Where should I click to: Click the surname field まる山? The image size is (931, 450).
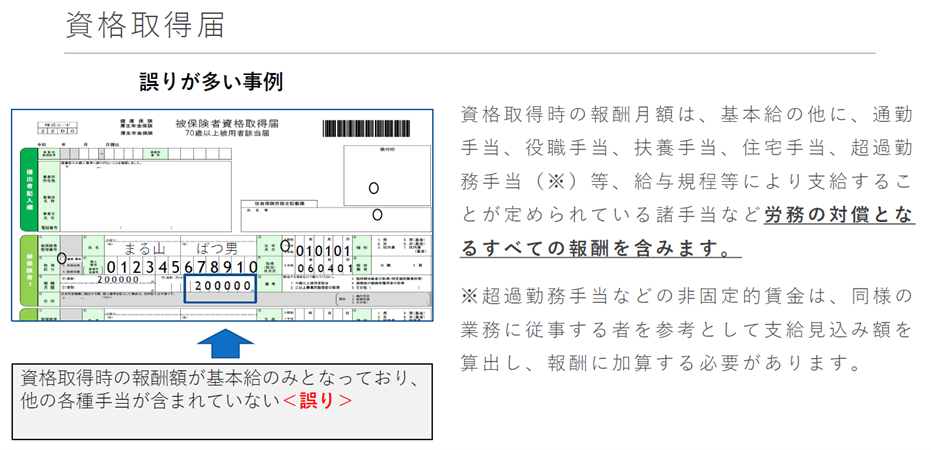pyautogui.click(x=144, y=248)
